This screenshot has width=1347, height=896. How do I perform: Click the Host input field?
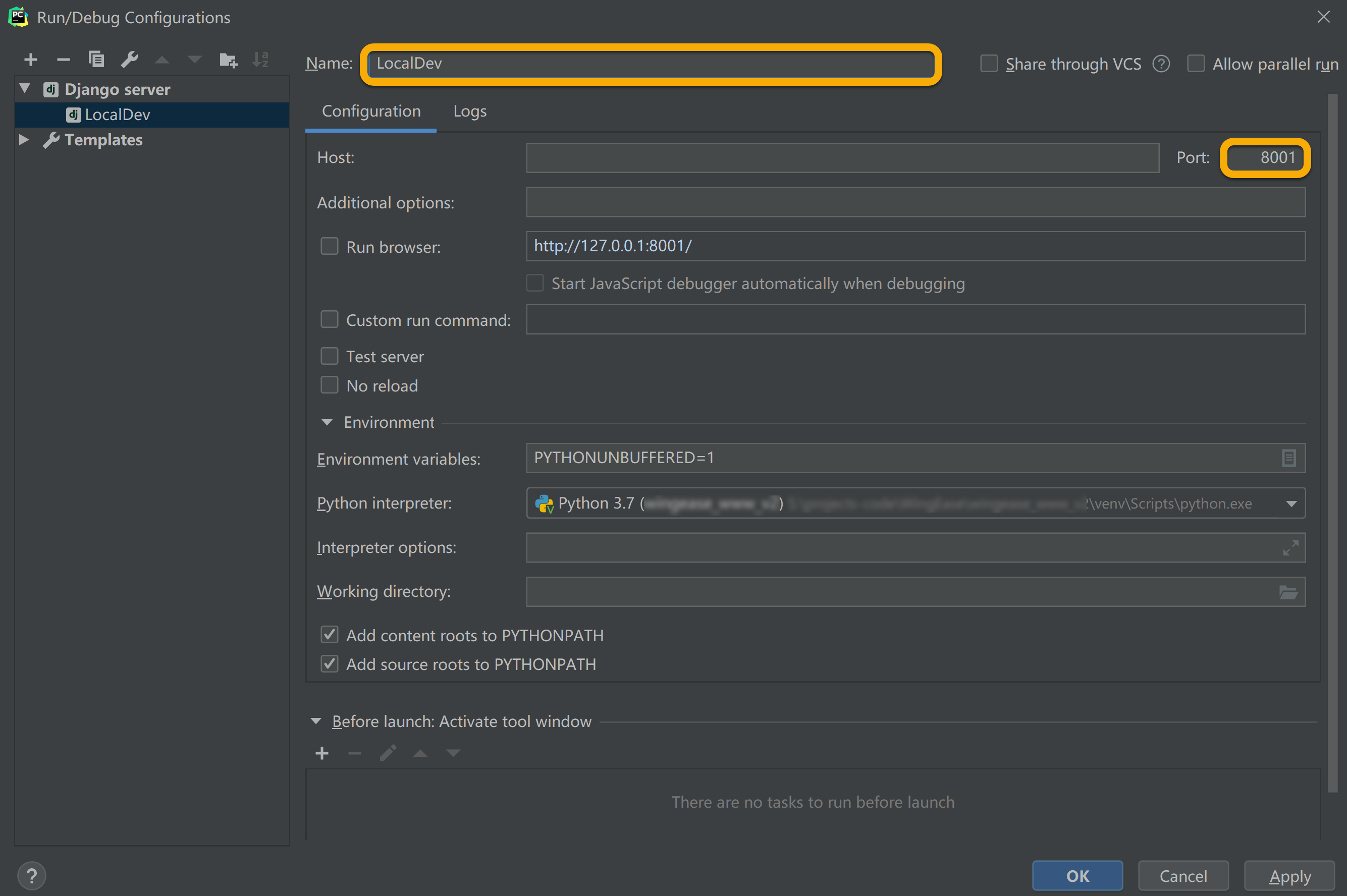[842, 158]
